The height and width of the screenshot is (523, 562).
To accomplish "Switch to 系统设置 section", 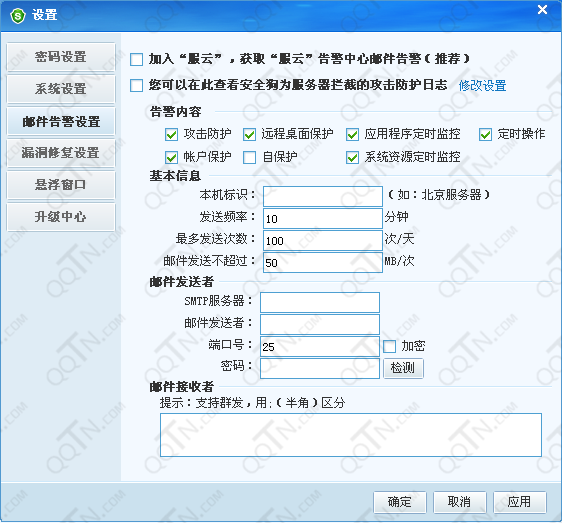I will 61,89.
